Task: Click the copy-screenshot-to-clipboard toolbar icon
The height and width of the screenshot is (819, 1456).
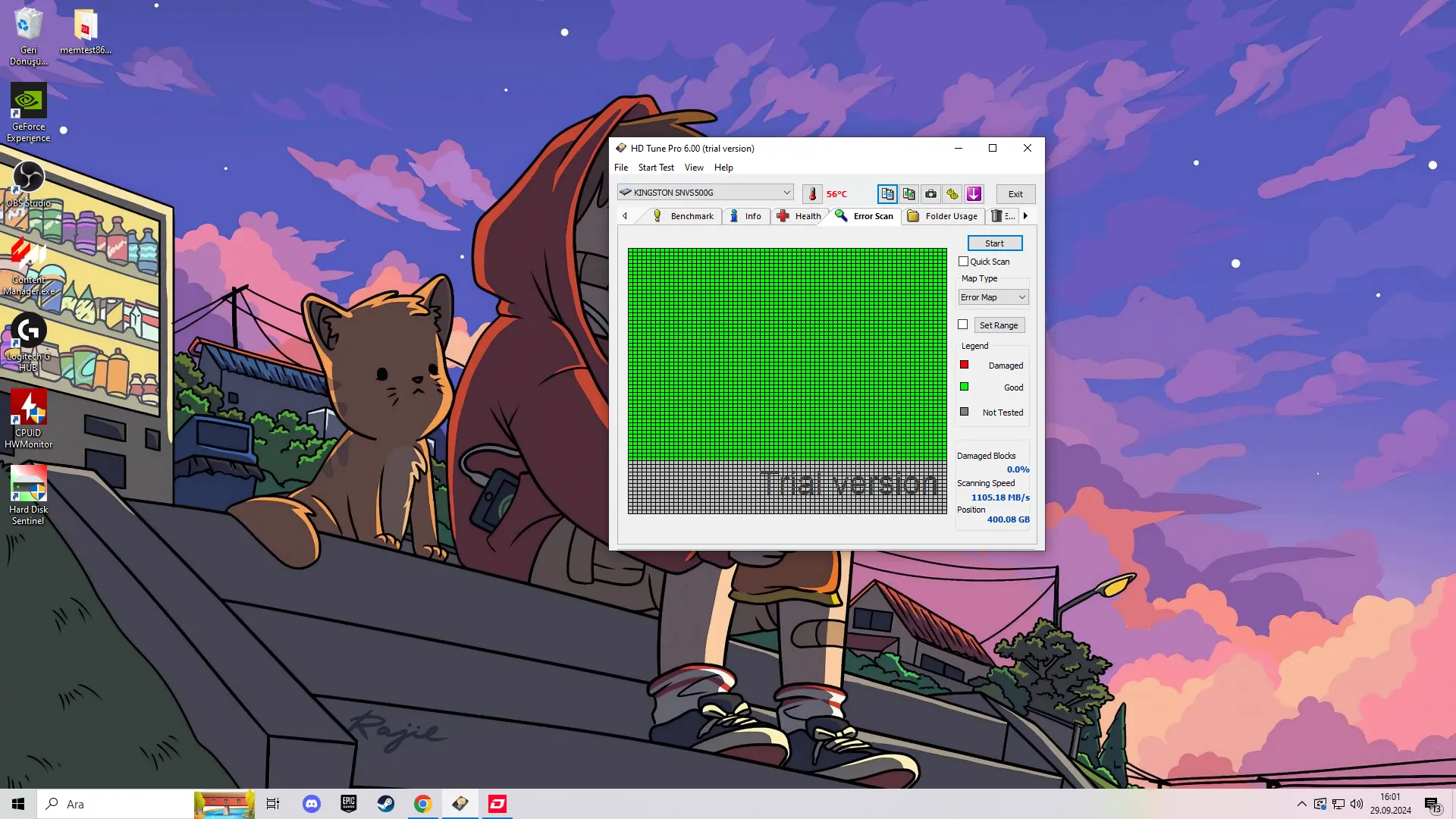Action: coord(909,194)
